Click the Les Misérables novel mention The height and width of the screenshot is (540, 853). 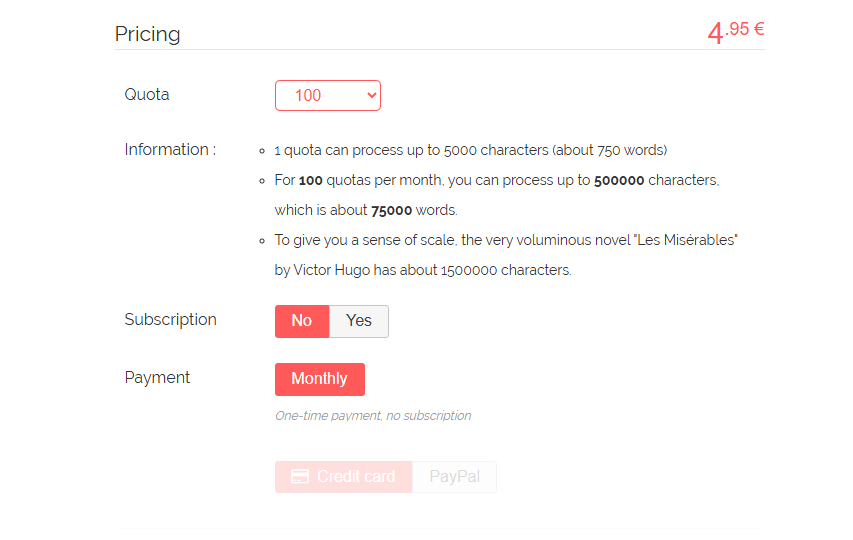(687, 240)
